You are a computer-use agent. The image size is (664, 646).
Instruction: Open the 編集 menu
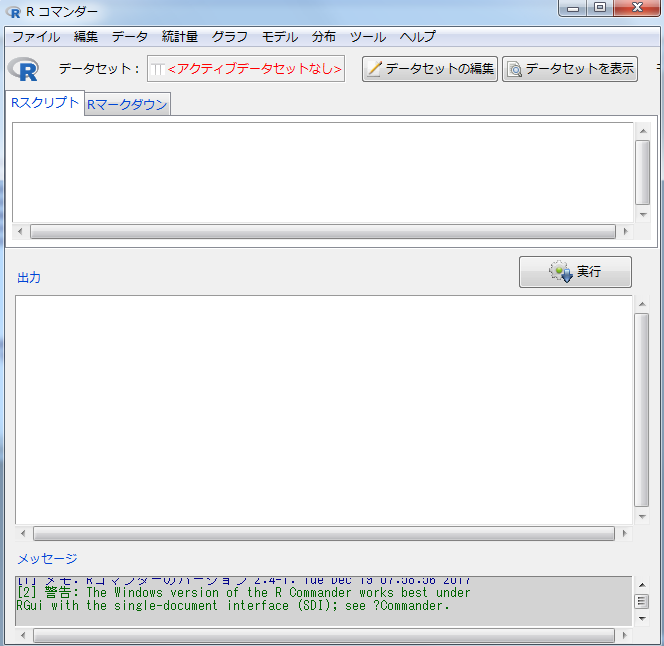[x=86, y=37]
